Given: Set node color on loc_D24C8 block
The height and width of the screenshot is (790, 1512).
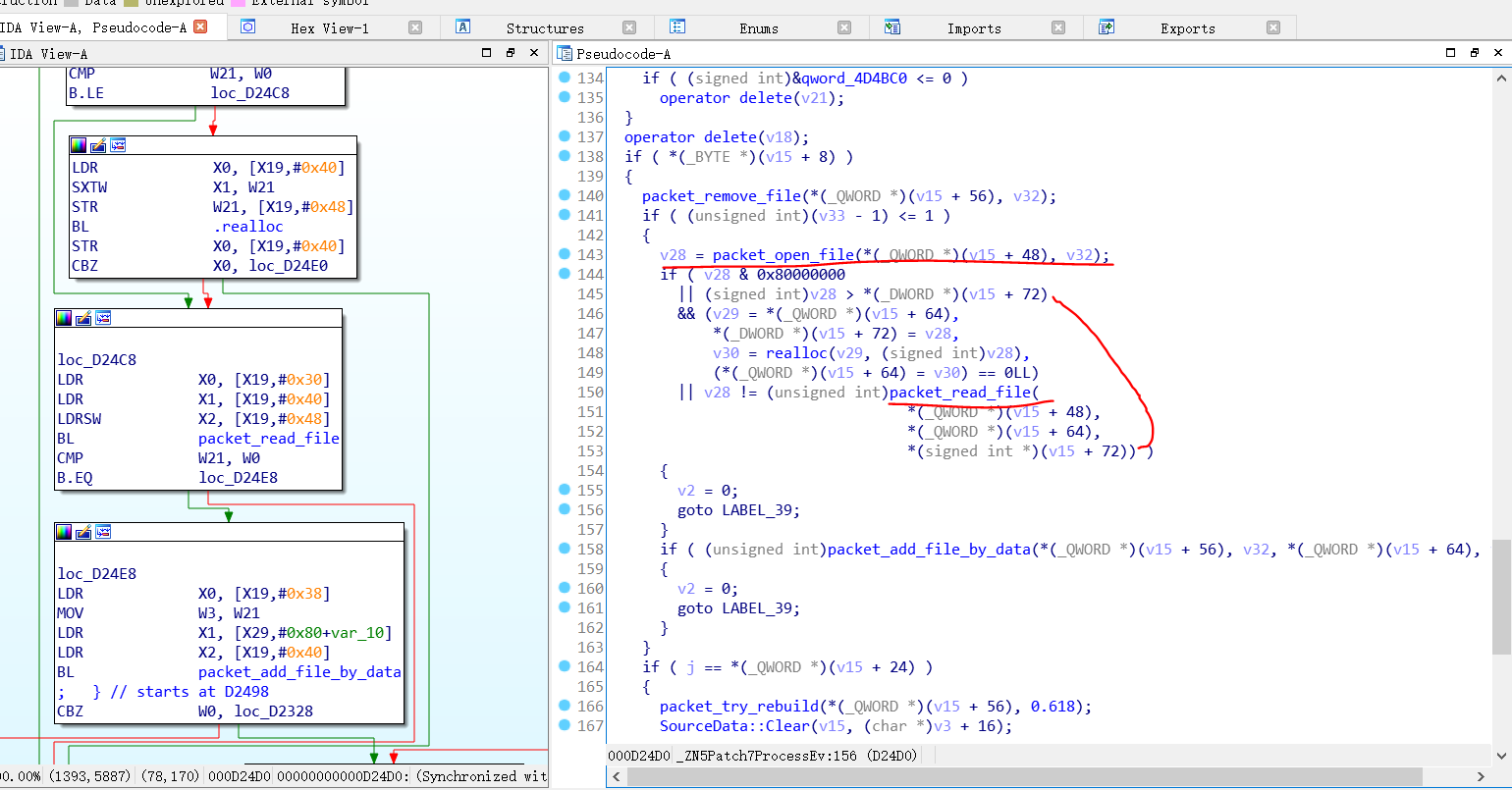Looking at the screenshot, I should pyautogui.click(x=64, y=318).
